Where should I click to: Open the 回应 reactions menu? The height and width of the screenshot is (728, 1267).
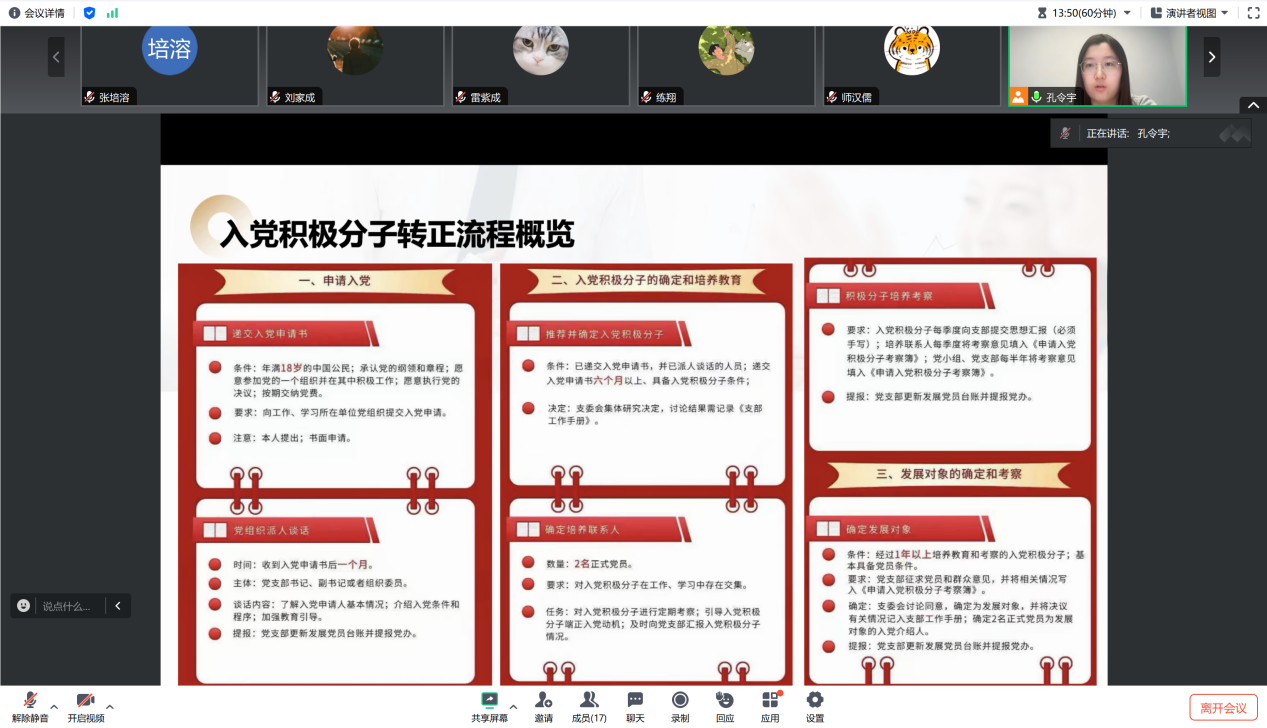pyautogui.click(x=725, y=706)
